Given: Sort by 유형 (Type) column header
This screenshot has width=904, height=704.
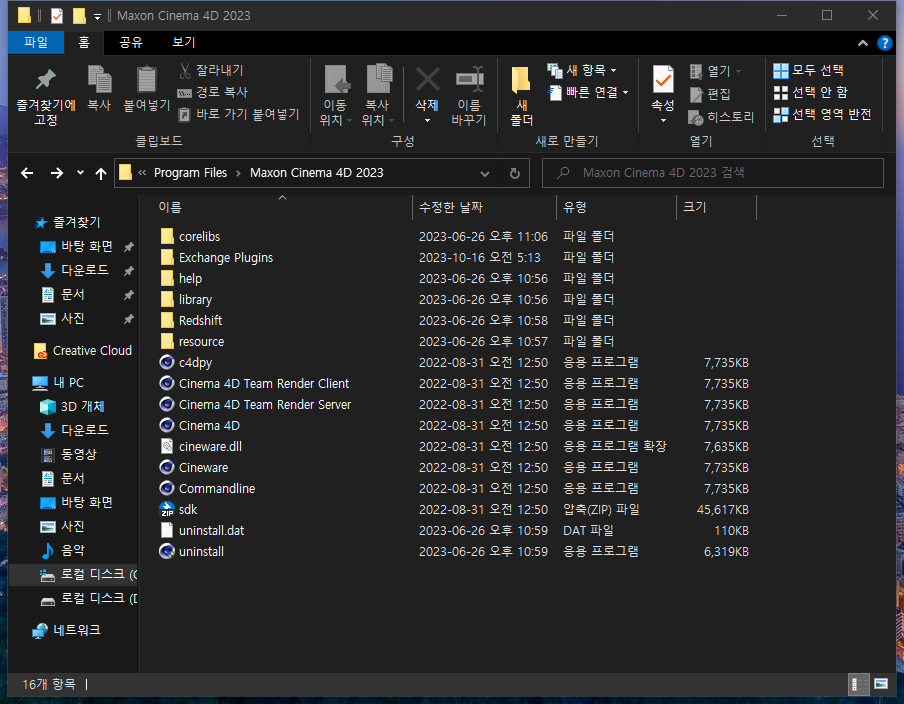Looking at the screenshot, I should (575, 208).
